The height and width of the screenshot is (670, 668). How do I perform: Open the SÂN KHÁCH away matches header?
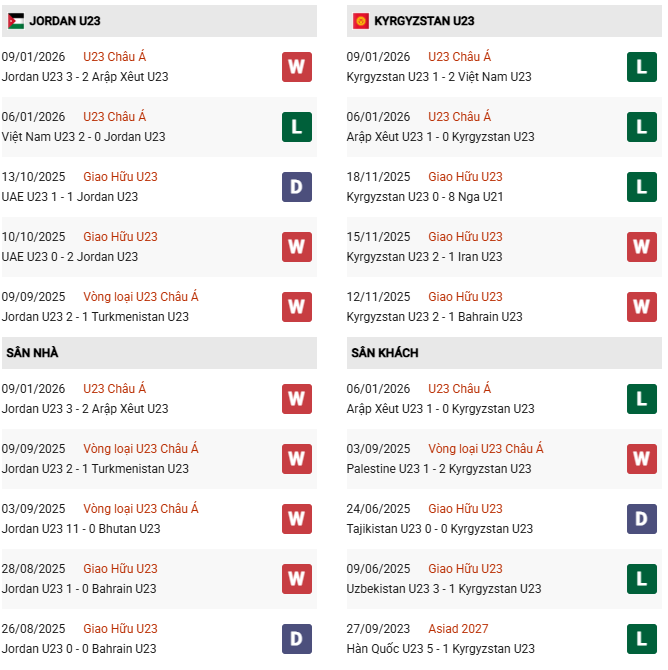[x=385, y=353]
